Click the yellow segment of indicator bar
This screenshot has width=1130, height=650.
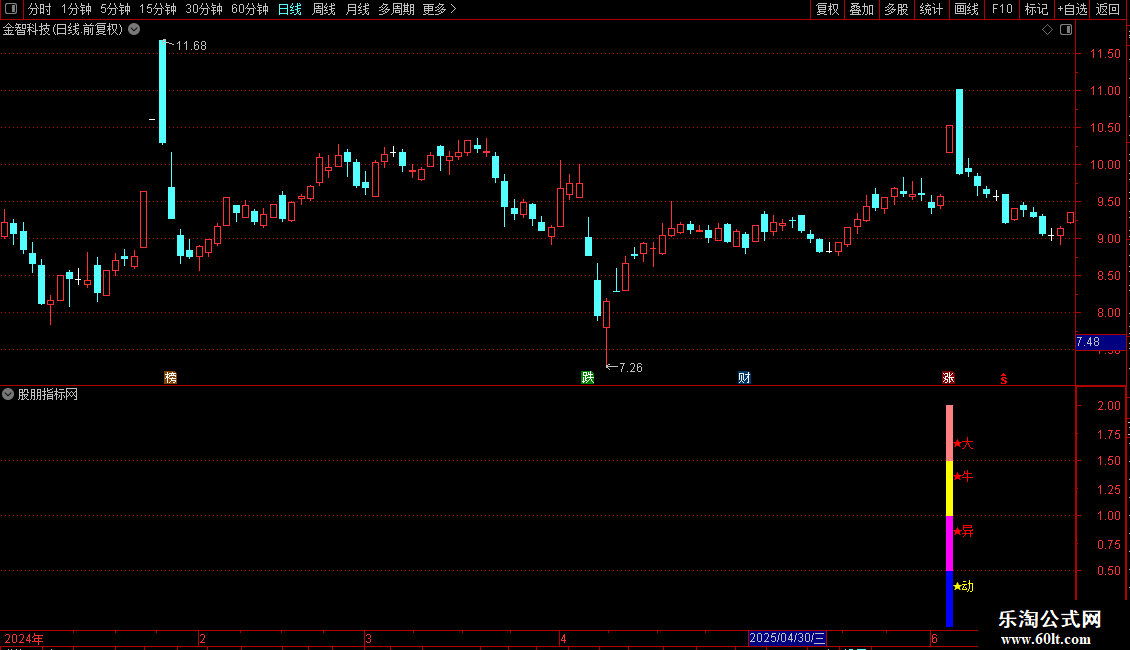pyautogui.click(x=949, y=489)
